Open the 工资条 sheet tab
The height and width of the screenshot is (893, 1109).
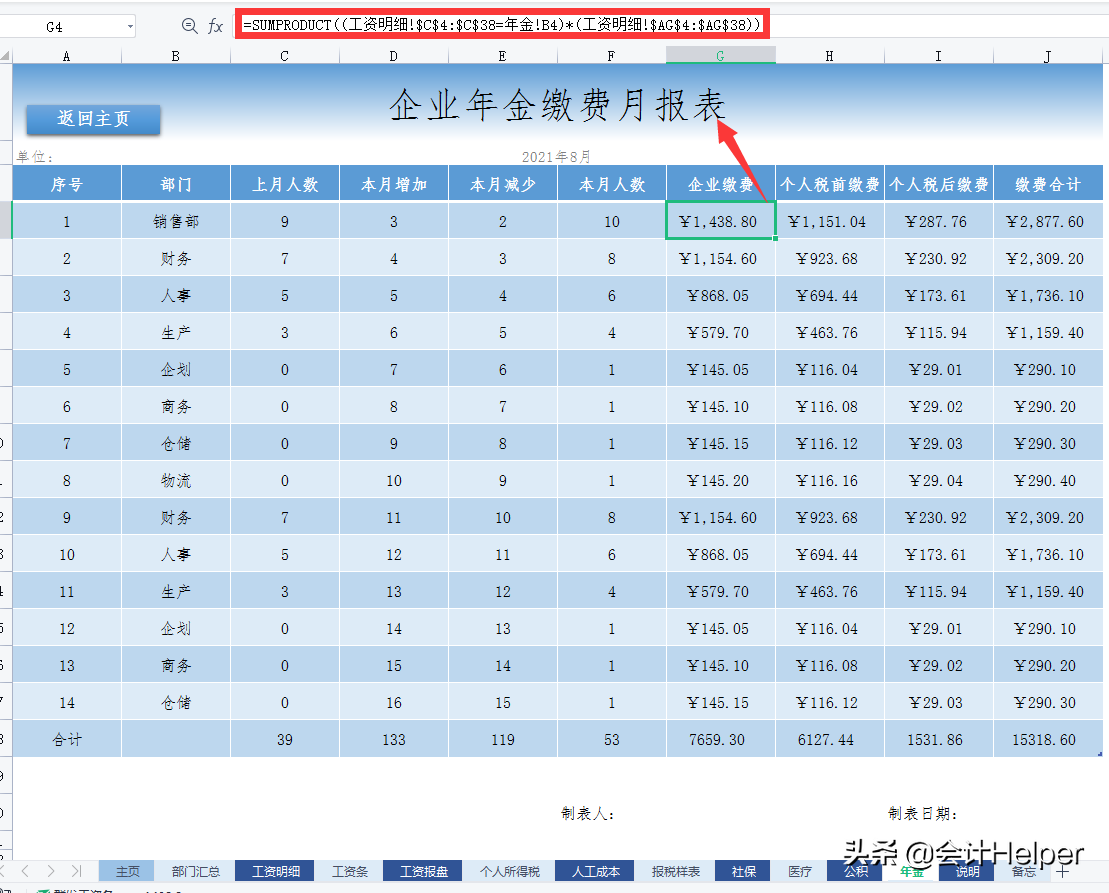coord(348,870)
